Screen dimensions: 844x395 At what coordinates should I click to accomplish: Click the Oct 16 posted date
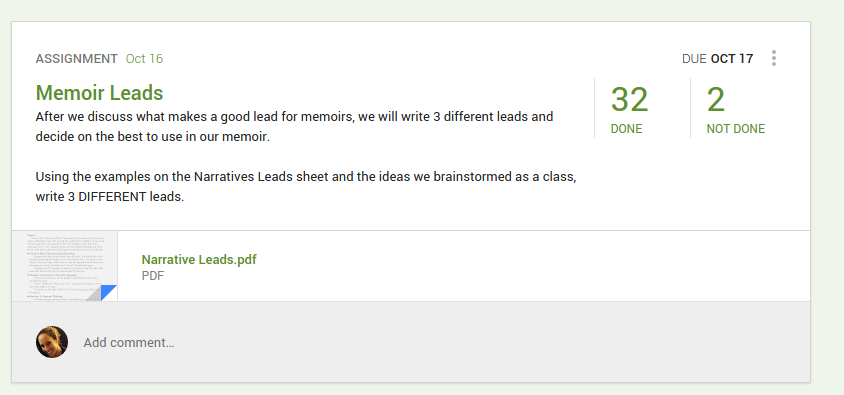tap(144, 59)
